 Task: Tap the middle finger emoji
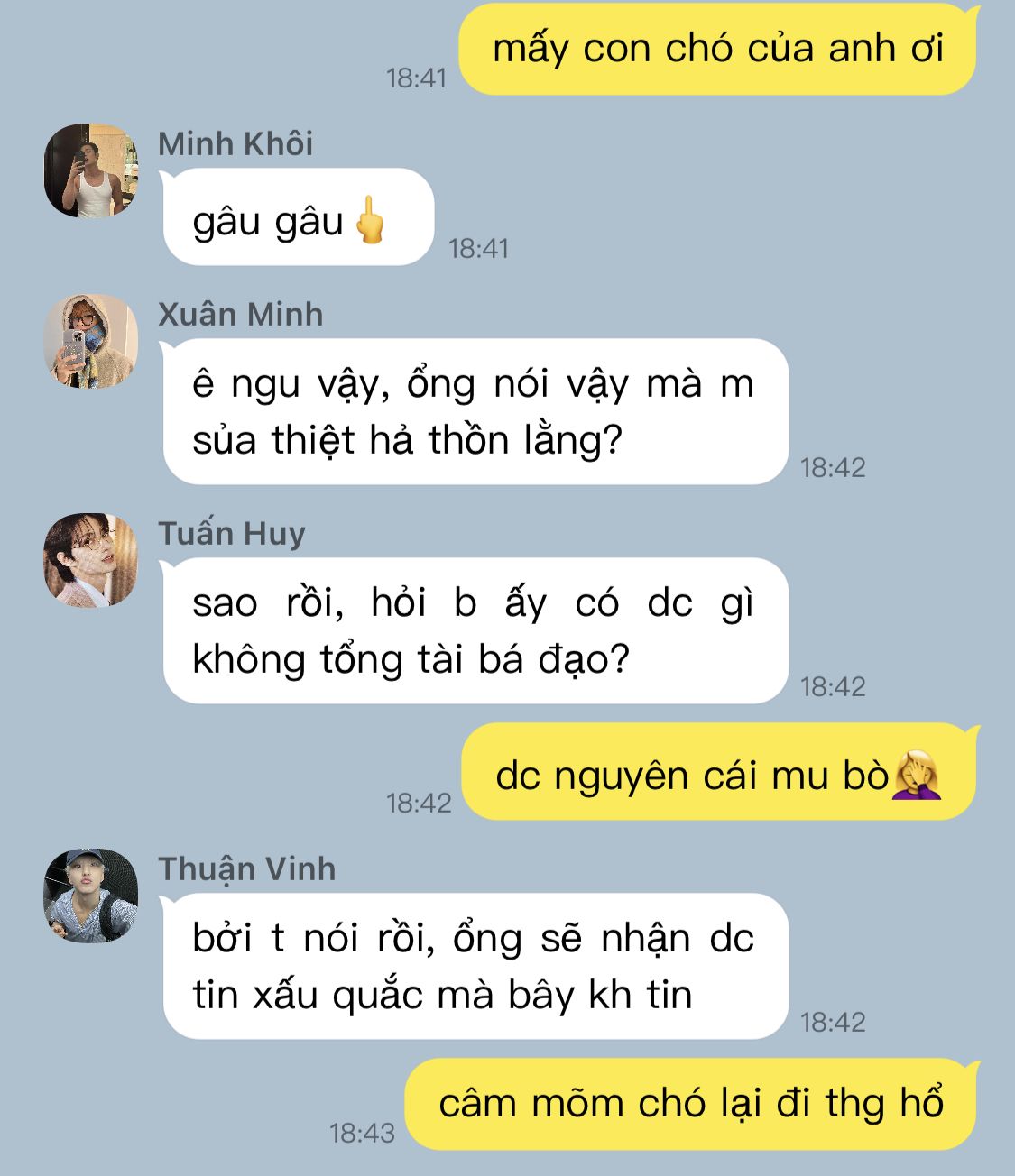click(x=368, y=220)
